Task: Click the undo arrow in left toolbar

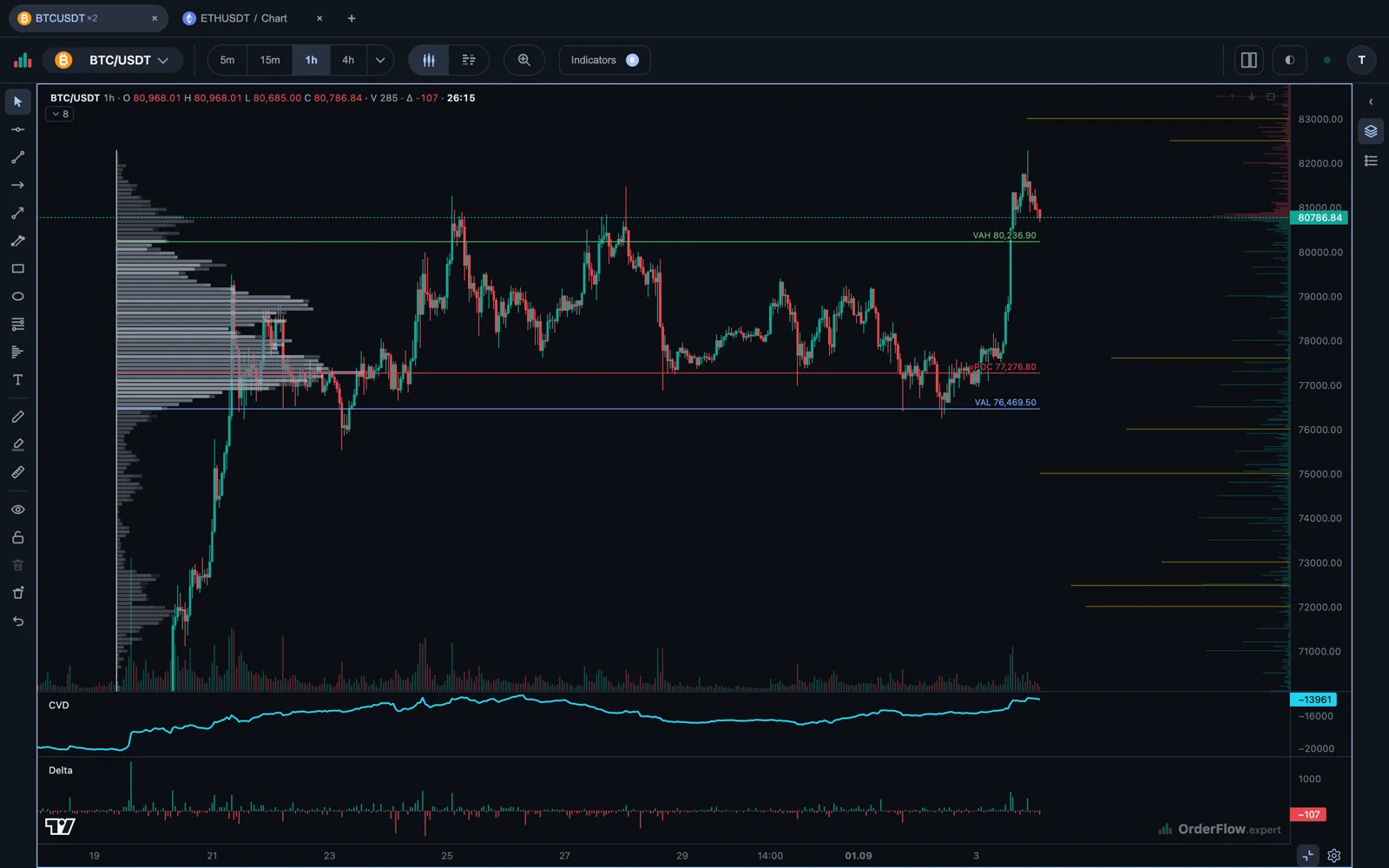Action: [18, 621]
